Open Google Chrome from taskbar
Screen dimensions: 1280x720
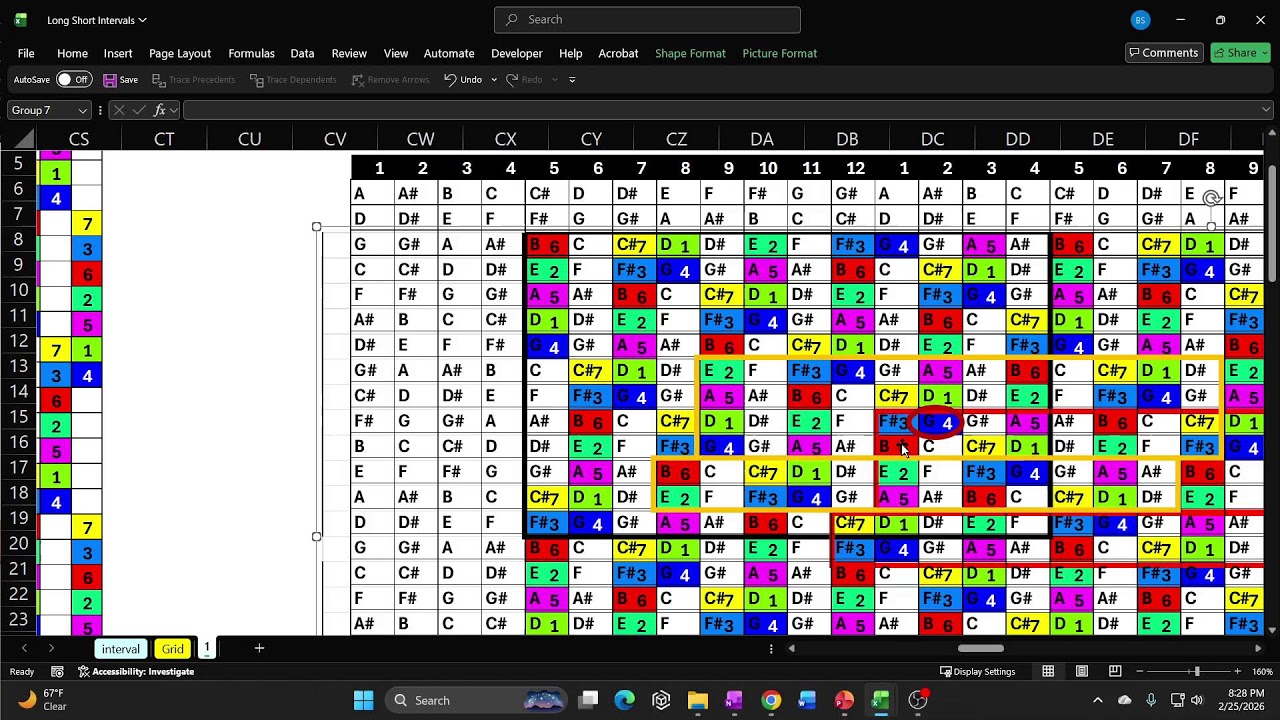[x=771, y=700]
